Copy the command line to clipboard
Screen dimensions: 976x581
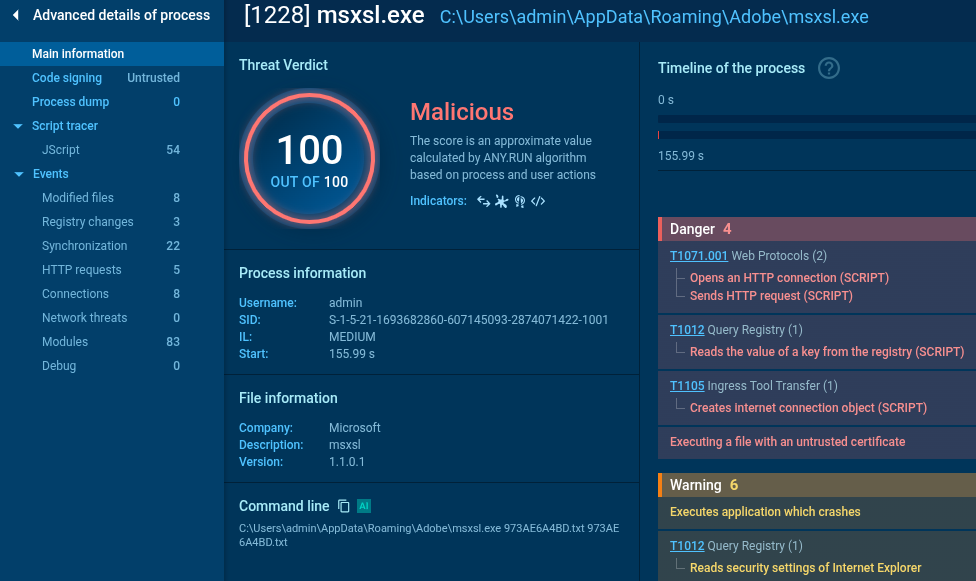pyautogui.click(x=344, y=506)
